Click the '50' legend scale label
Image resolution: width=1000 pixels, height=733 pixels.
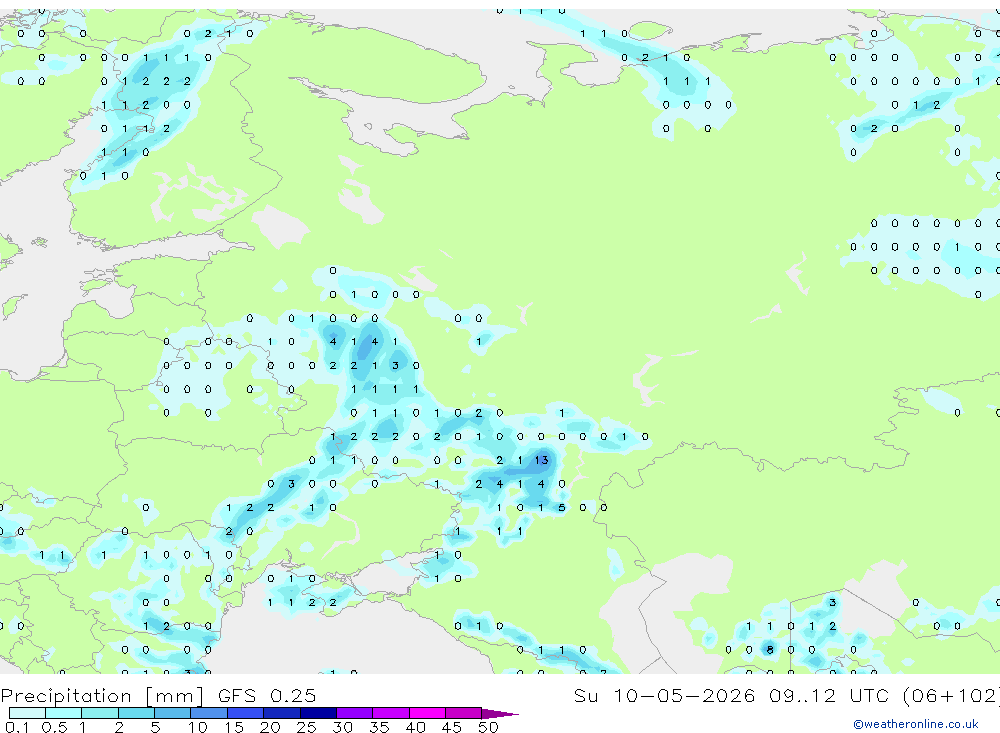(x=488, y=727)
